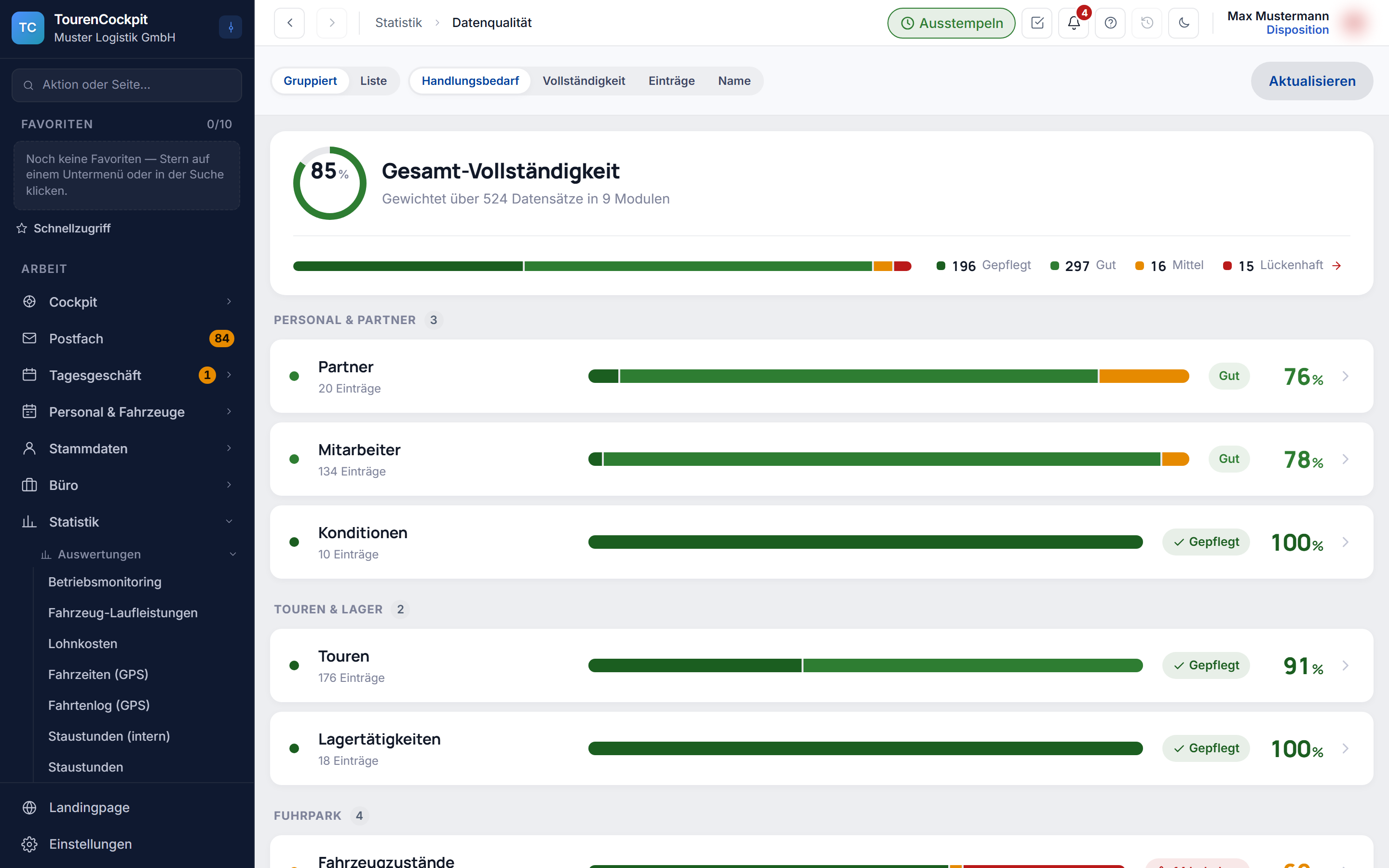Viewport: 1389px width, 868px height.
Task: Sort by Einträge
Action: 671,81
